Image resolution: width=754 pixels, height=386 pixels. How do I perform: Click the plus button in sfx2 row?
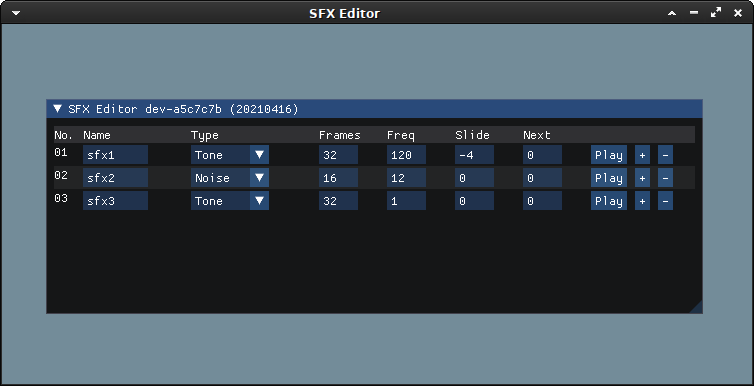642,178
